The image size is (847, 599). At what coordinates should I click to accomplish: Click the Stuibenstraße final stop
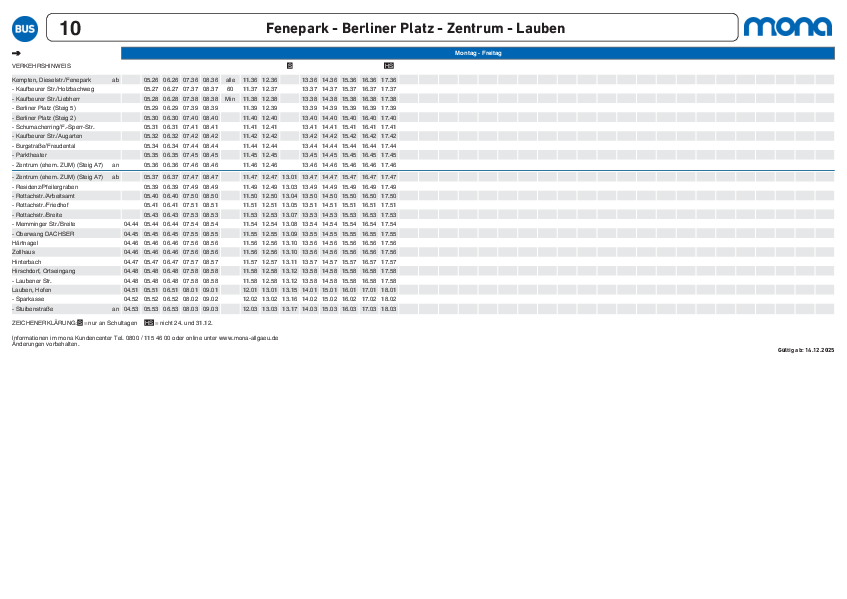tap(35, 309)
